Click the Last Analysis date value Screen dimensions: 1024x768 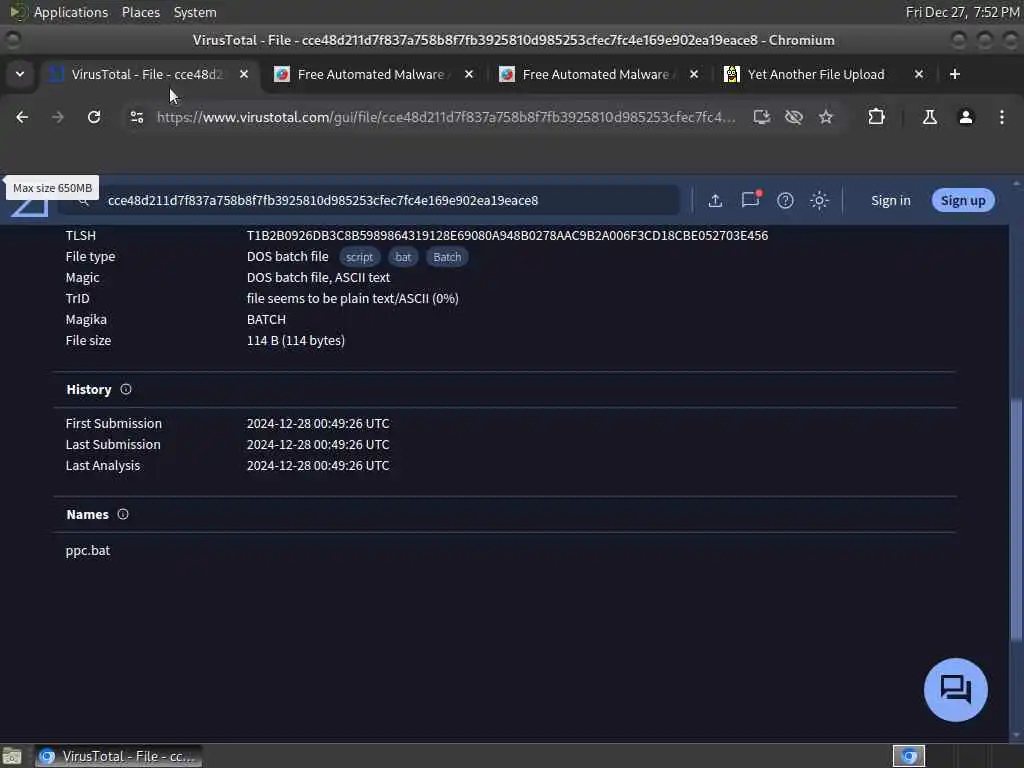point(318,465)
